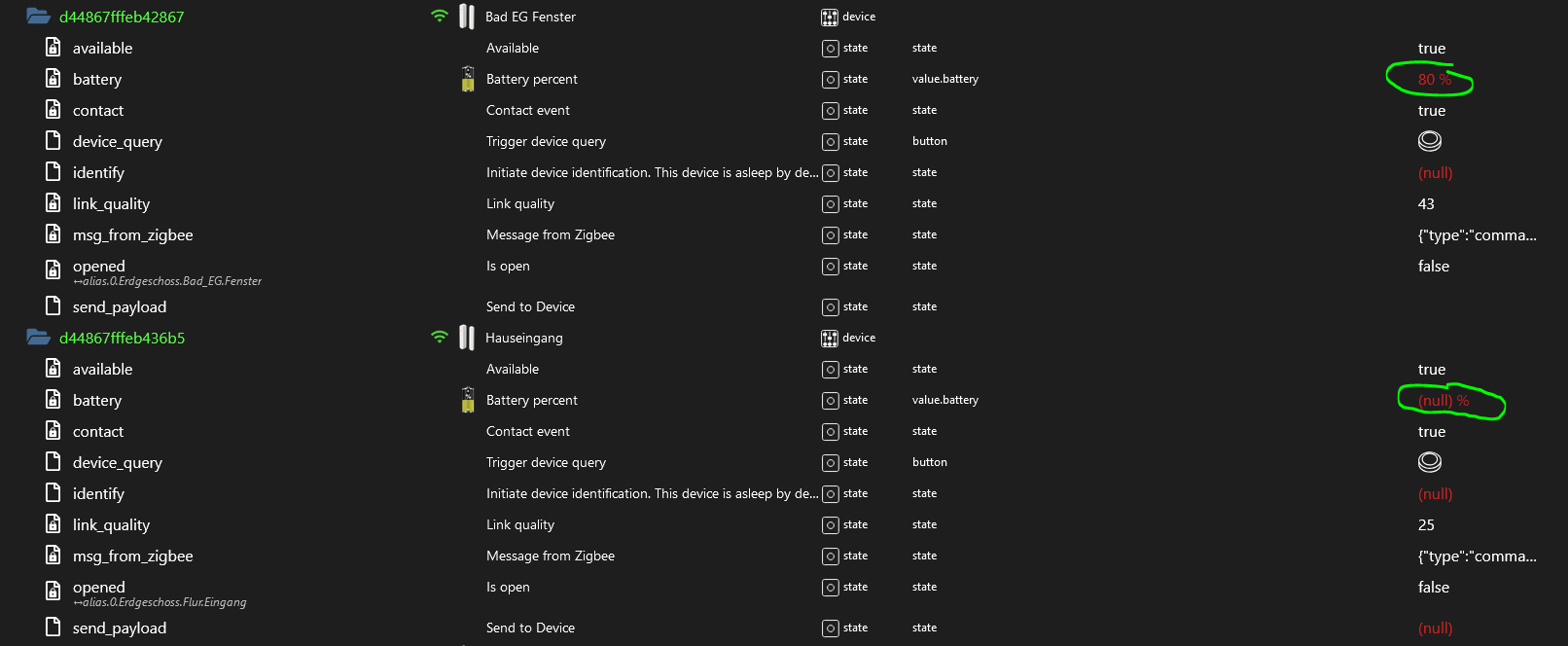Click the Wi-Fi icon beside Bad EG Fenster
1568x646 pixels.
tap(440, 16)
